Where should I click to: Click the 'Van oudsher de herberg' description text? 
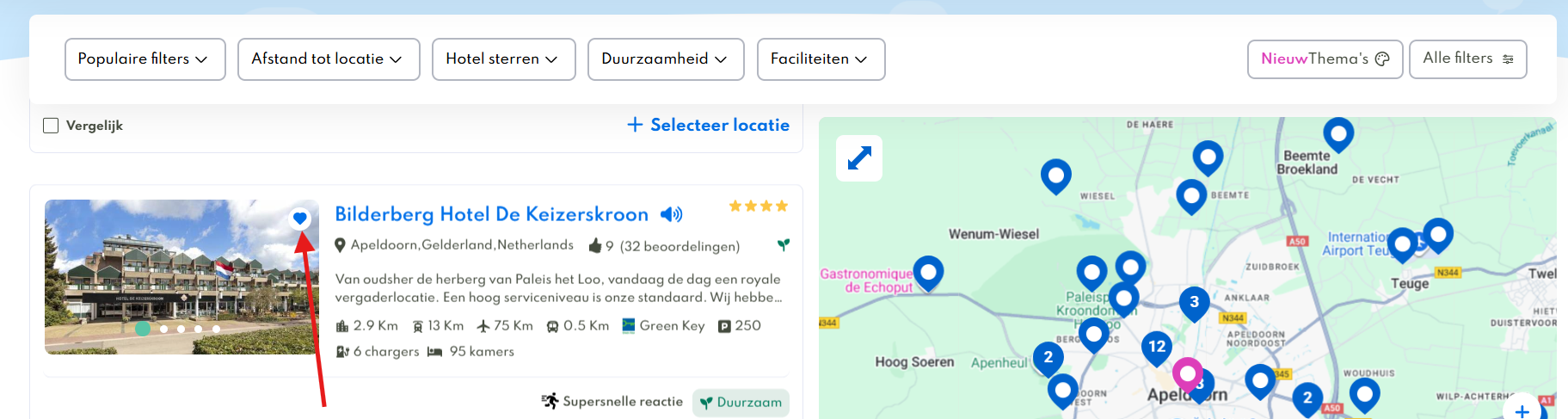tap(559, 288)
